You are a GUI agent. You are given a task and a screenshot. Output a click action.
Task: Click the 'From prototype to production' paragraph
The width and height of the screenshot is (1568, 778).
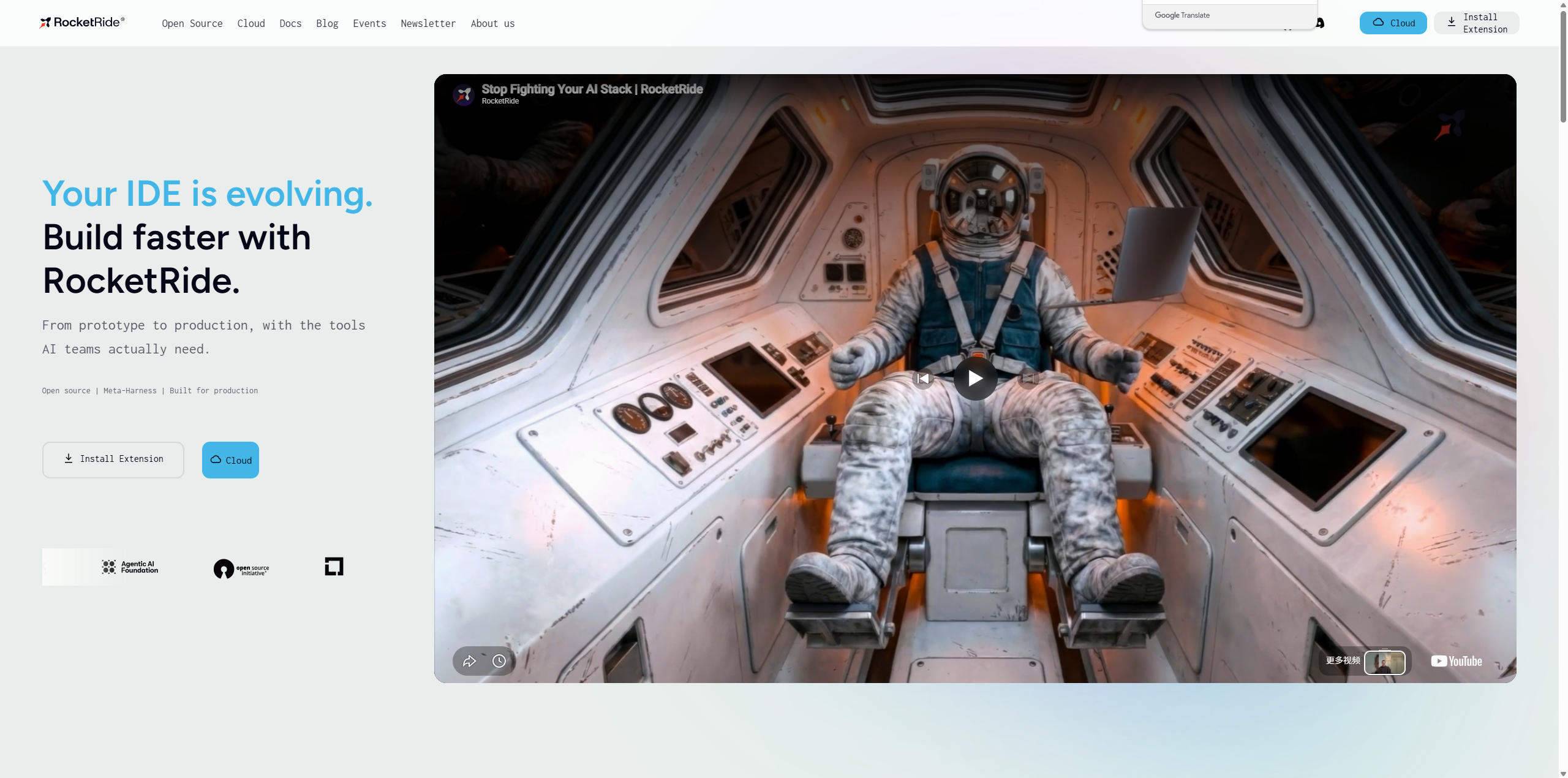click(203, 337)
